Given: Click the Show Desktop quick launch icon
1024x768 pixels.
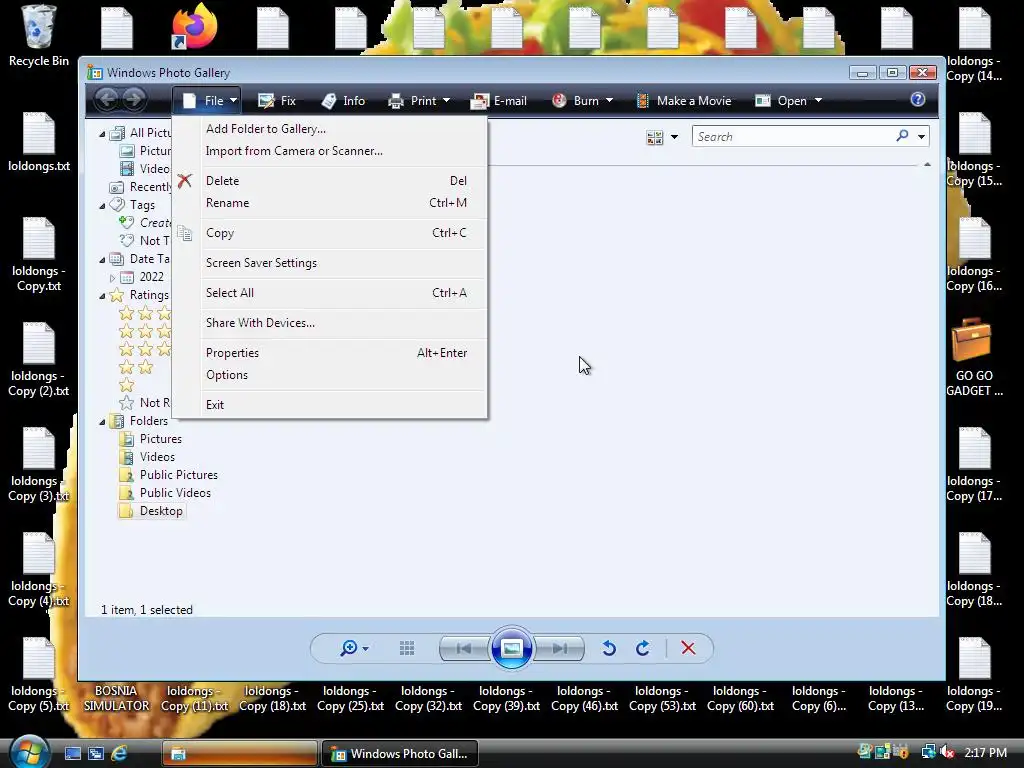Looking at the screenshot, I should pyautogui.click(x=72, y=753).
